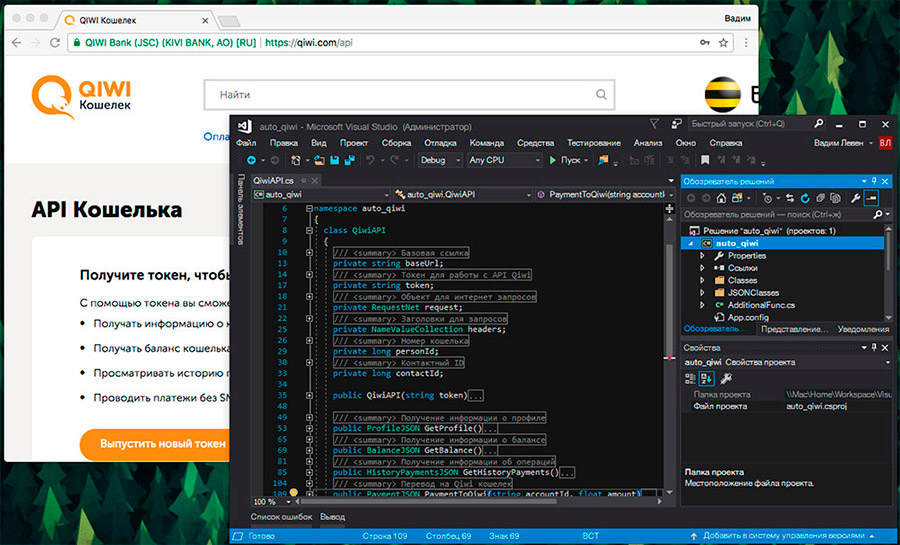Collapse the auto_qiwi project node
Viewport: 900px width, 545px height.
(x=691, y=243)
